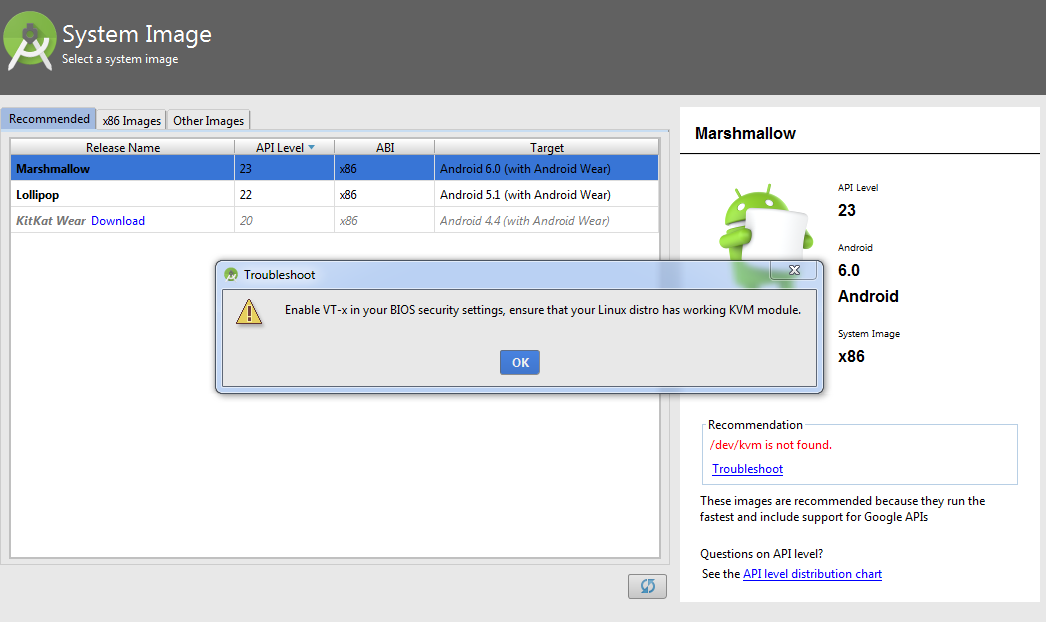Click Download link for KitKat Wear

tap(117, 221)
